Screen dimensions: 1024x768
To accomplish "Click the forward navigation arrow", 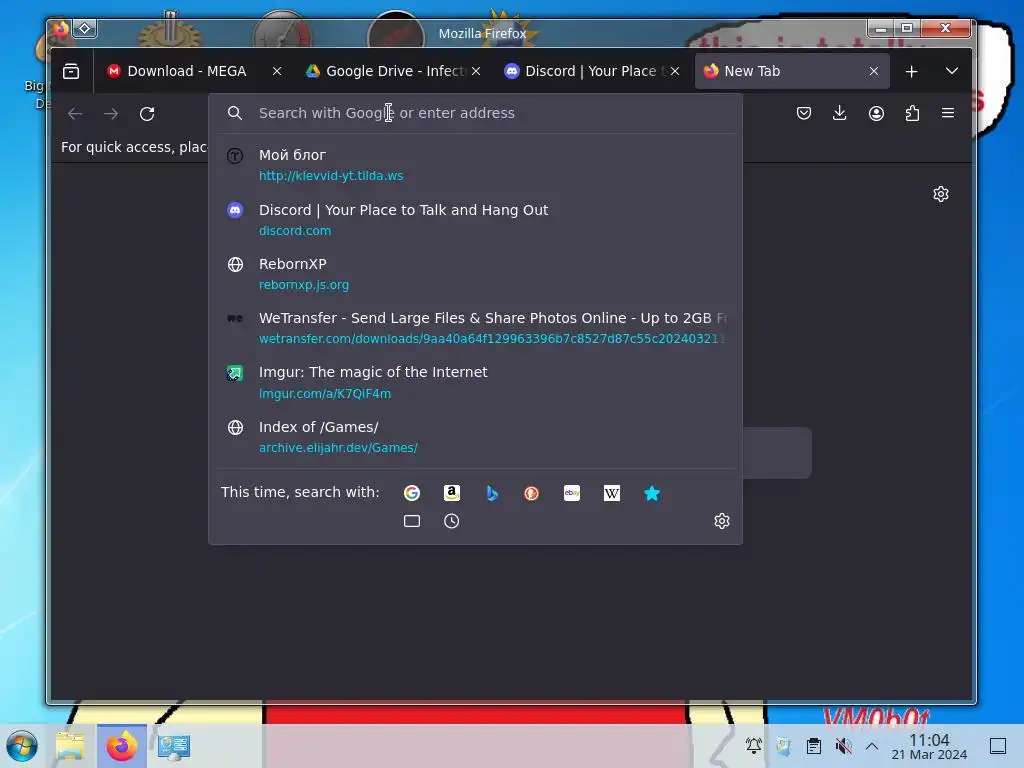I will 111,114.
